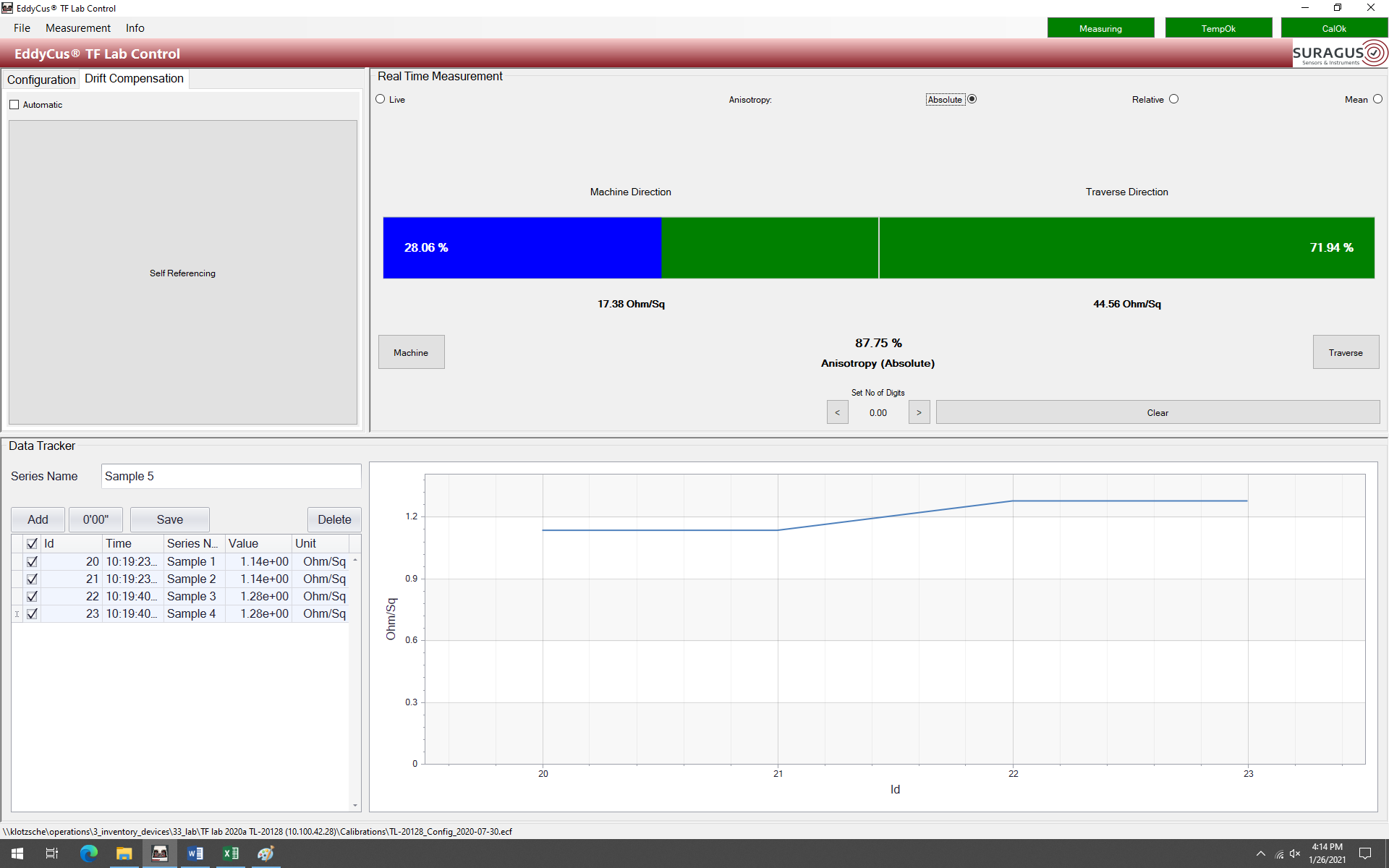Enable the Automatic checkbox
1389x868 pixels.
(x=16, y=104)
